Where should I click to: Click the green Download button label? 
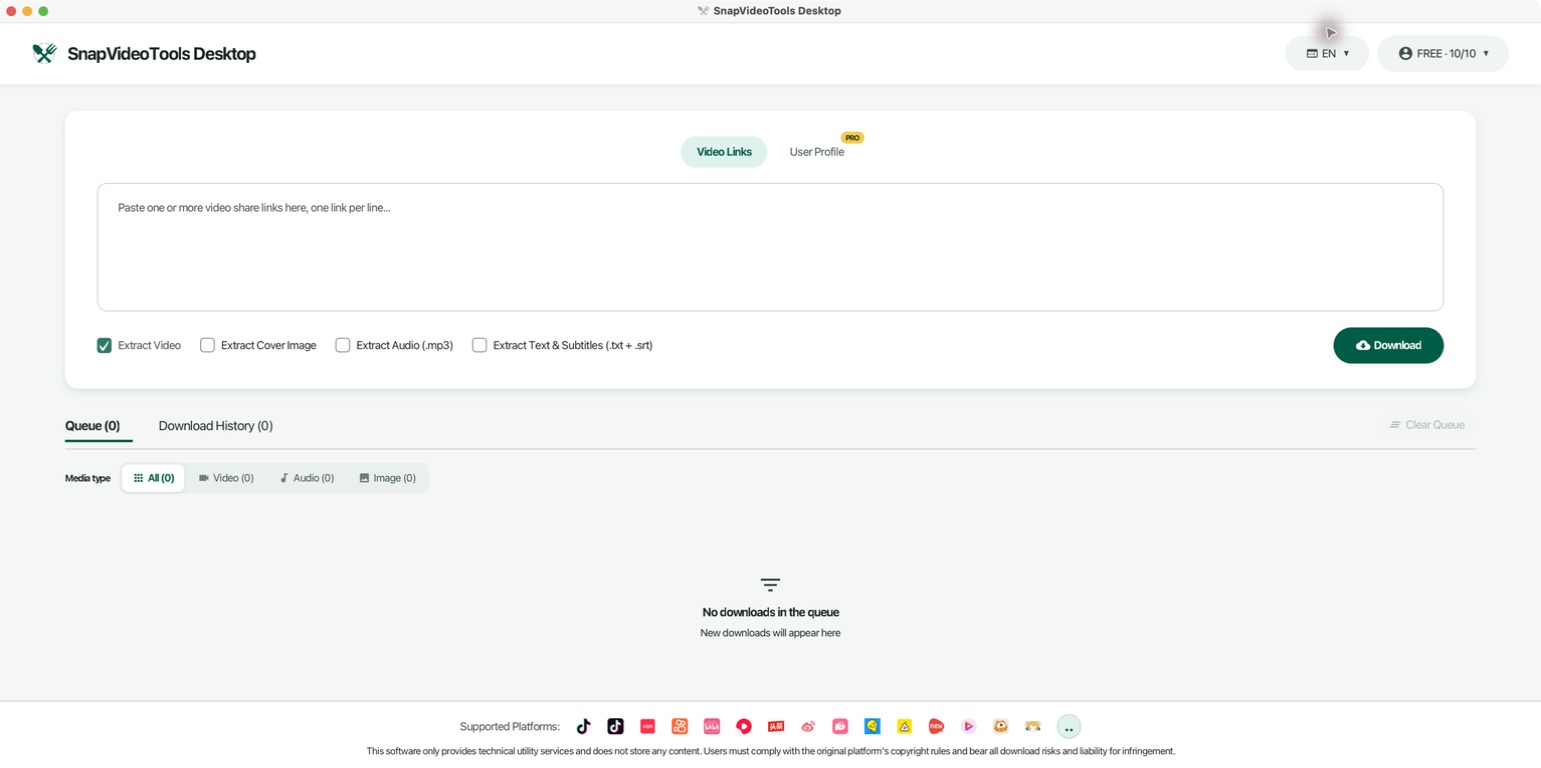pos(1397,345)
